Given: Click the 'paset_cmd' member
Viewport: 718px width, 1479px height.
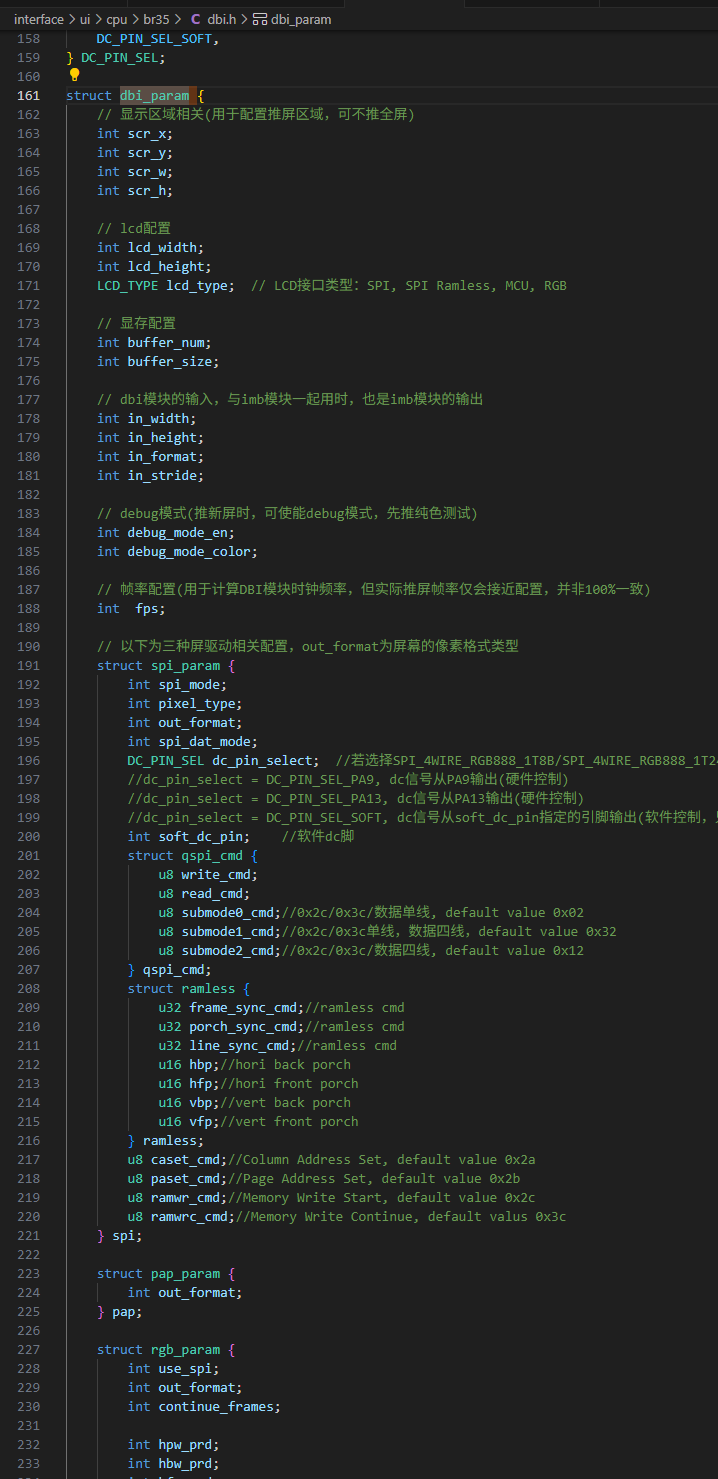Looking at the screenshot, I should [185, 1179].
